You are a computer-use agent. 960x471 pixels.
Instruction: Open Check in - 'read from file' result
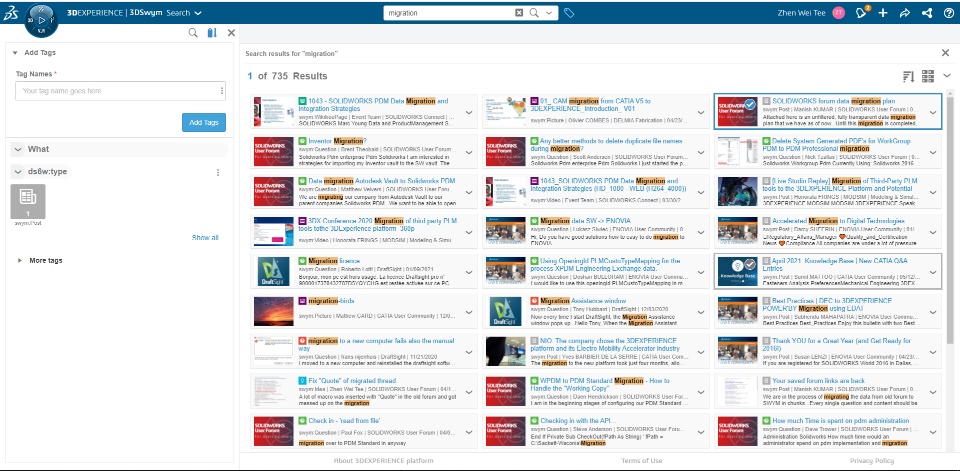[x=345, y=421]
